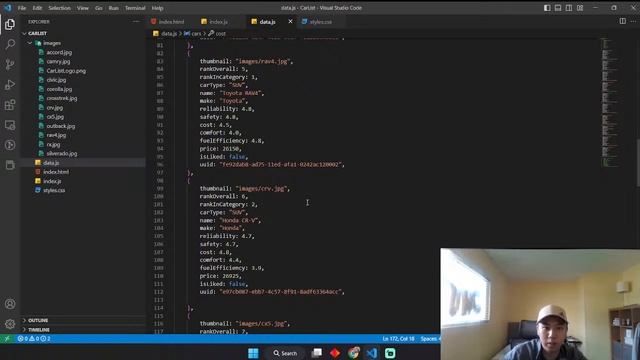Click the Spaces indentation status item
Viewport: 640px width, 360px height.
tap(430, 339)
